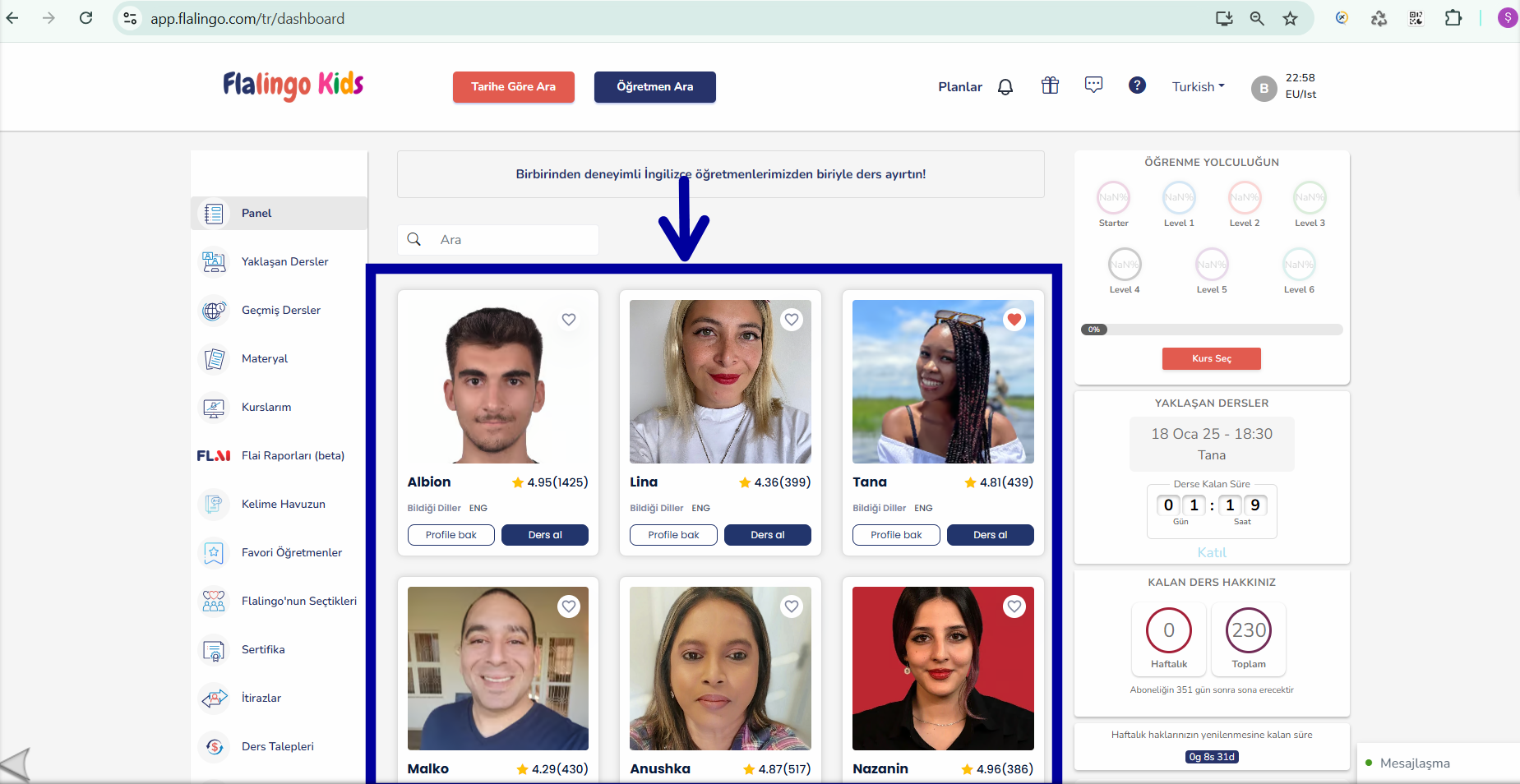Open the chat message icon in header
Screen dimensions: 1520x784
(x=1093, y=85)
